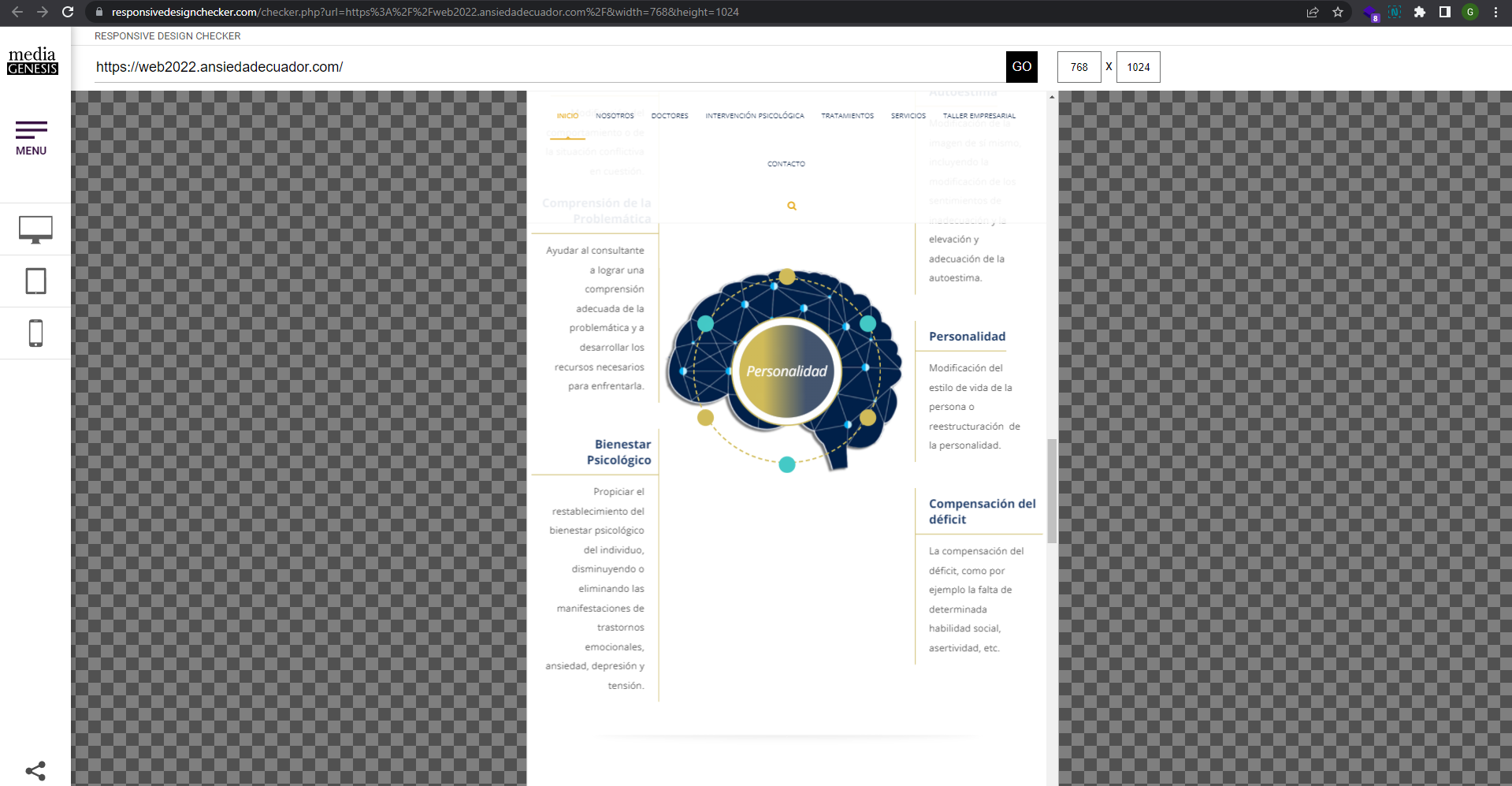Open Chrome three-dot menu
Image resolution: width=1512 pixels, height=786 pixels.
coord(1495,12)
